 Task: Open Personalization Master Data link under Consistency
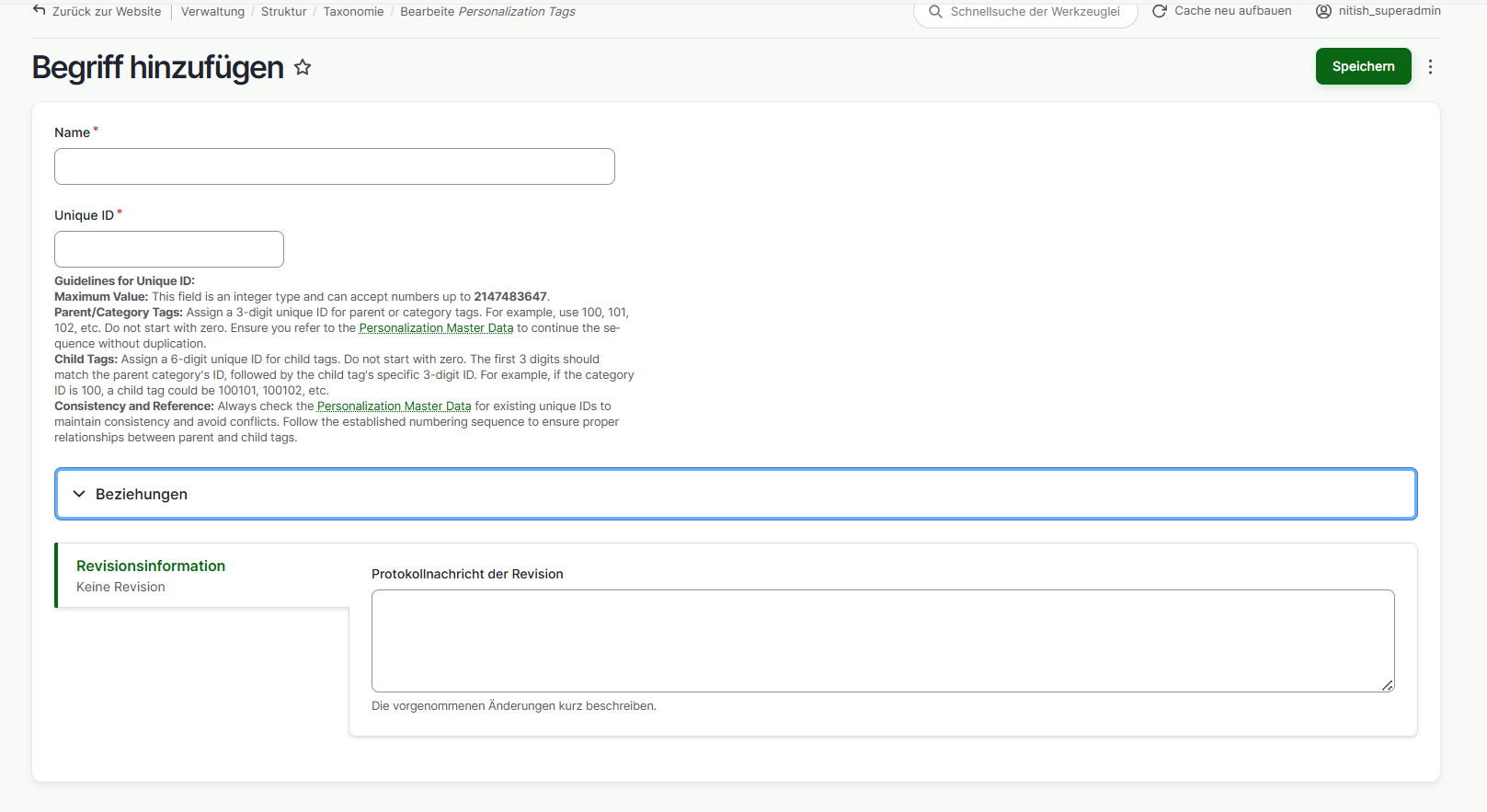pos(394,406)
